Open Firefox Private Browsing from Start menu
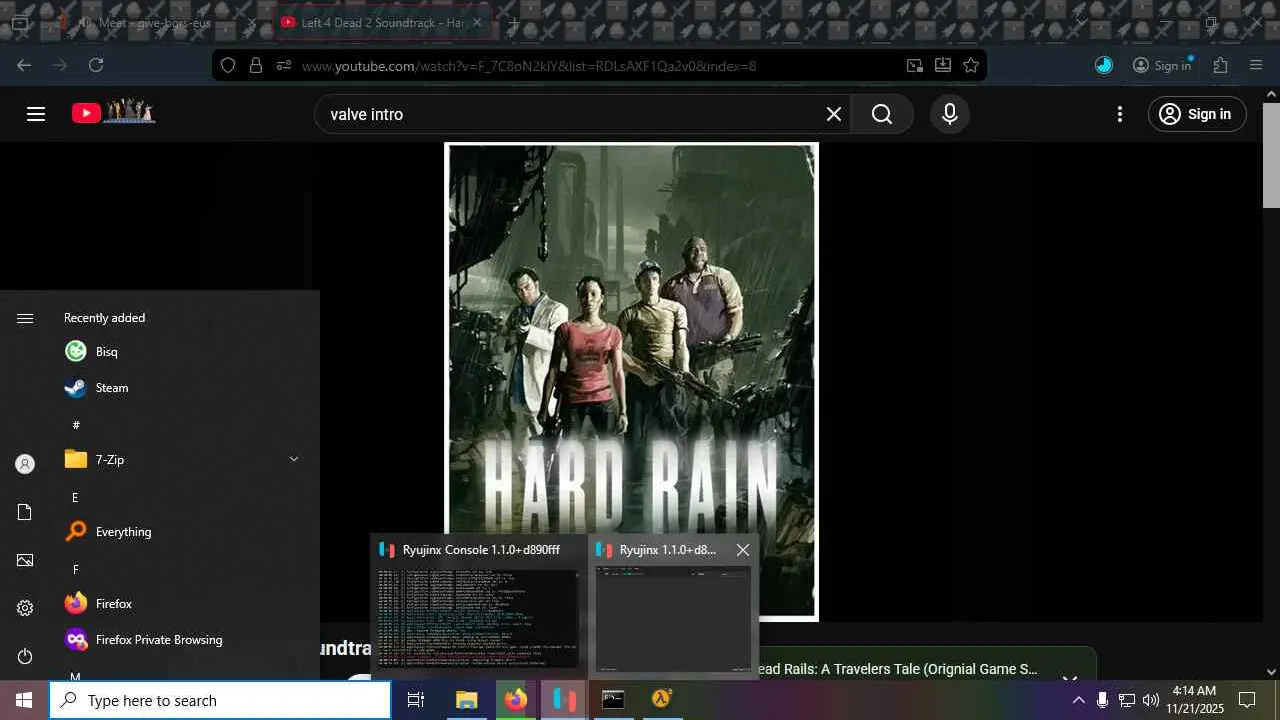Image resolution: width=1280 pixels, height=720 pixels. (x=184, y=640)
